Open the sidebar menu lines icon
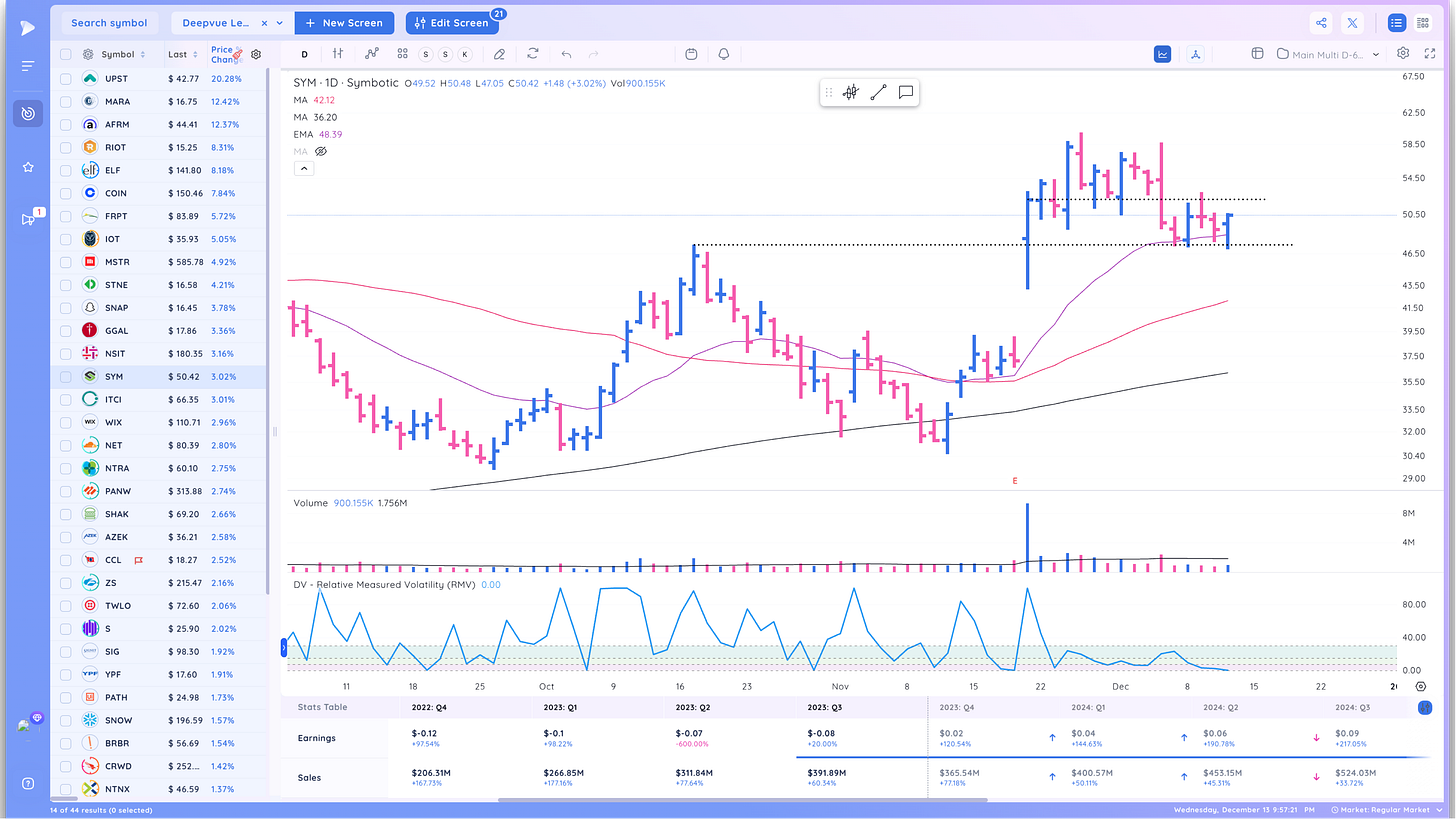 point(27,66)
